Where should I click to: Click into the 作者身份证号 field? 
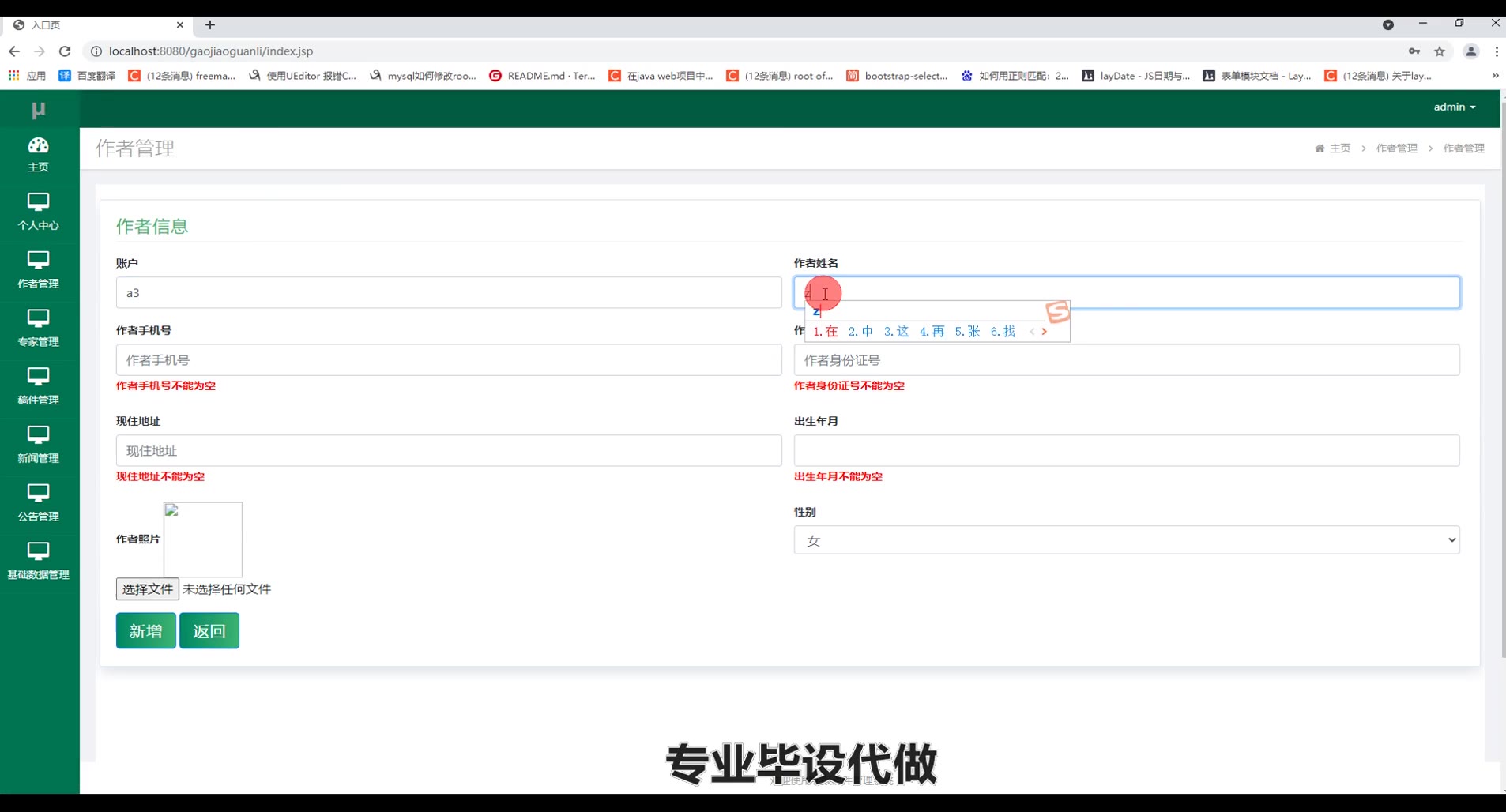(1127, 360)
